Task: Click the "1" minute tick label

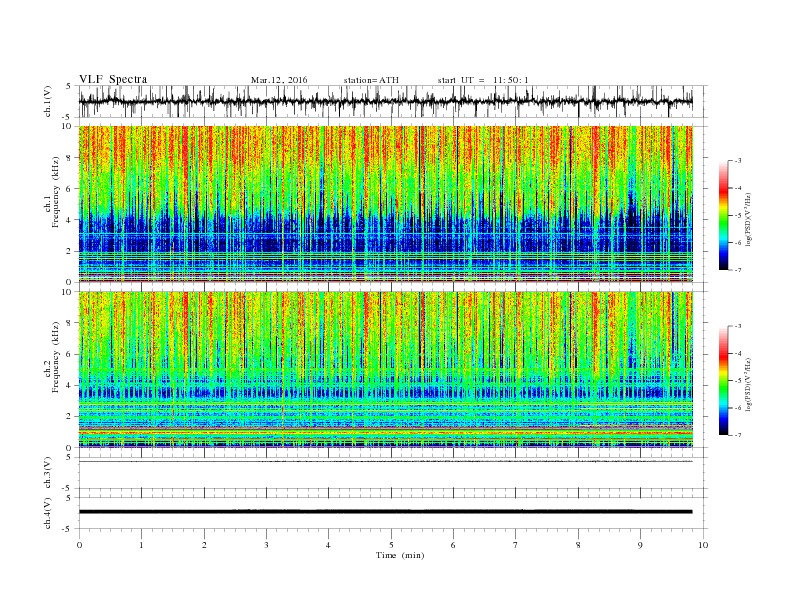Action: (141, 545)
